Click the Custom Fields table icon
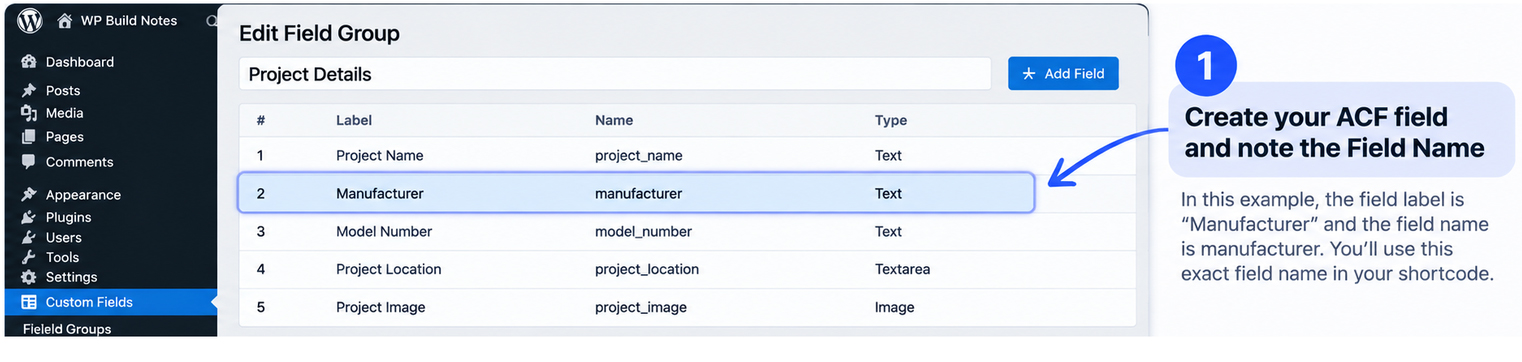 pos(29,302)
